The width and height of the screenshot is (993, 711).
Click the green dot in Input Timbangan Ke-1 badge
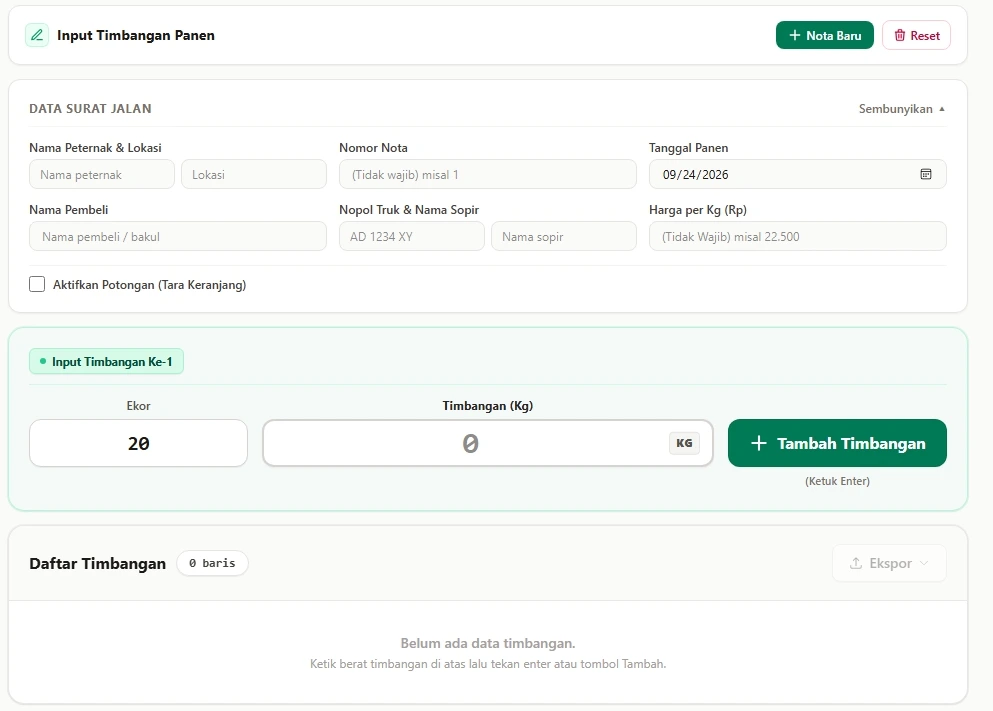[x=43, y=362]
